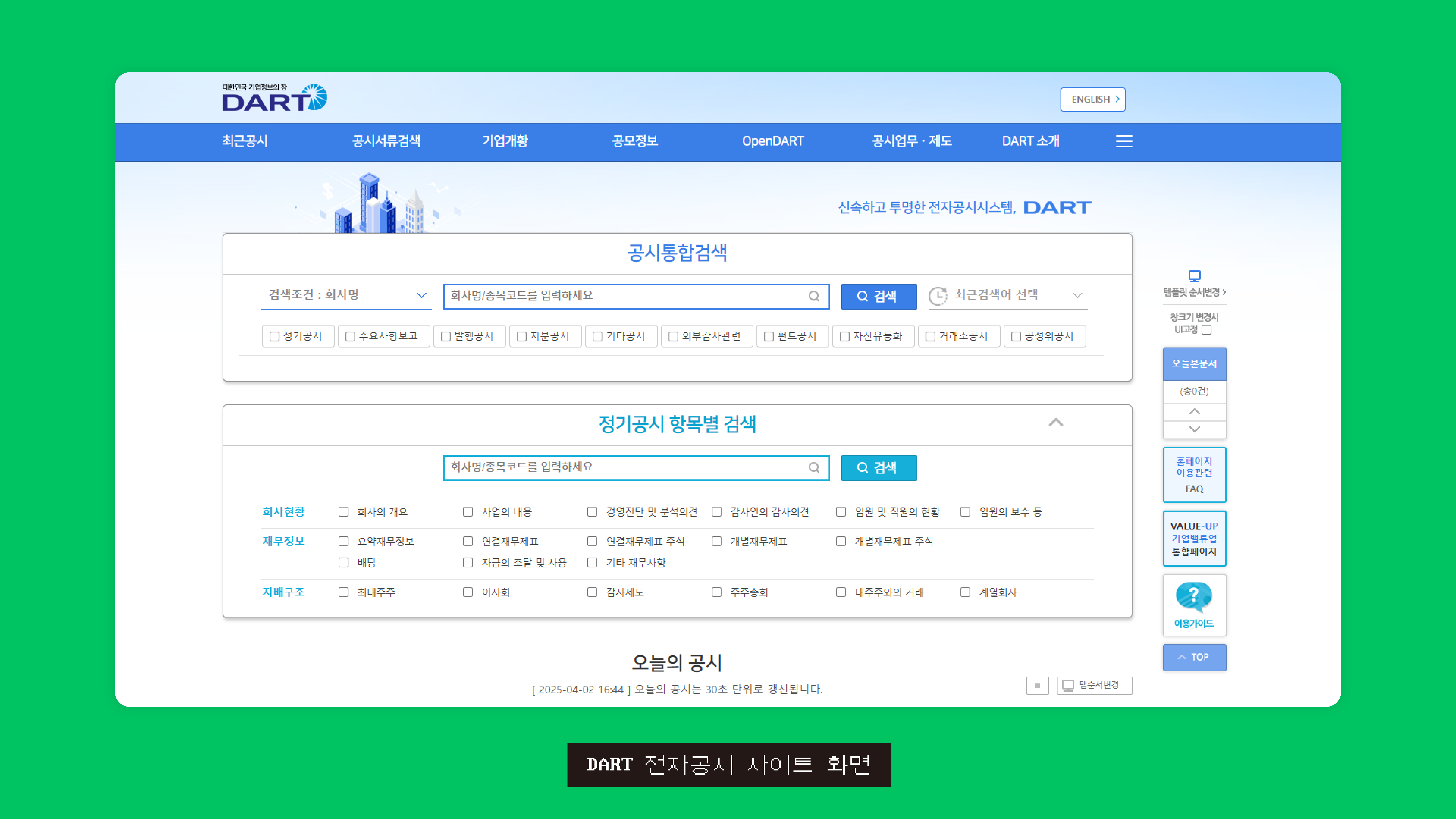This screenshot has height=819, width=1456.
Task: Check the 배당 checkbox
Action: 344,562
